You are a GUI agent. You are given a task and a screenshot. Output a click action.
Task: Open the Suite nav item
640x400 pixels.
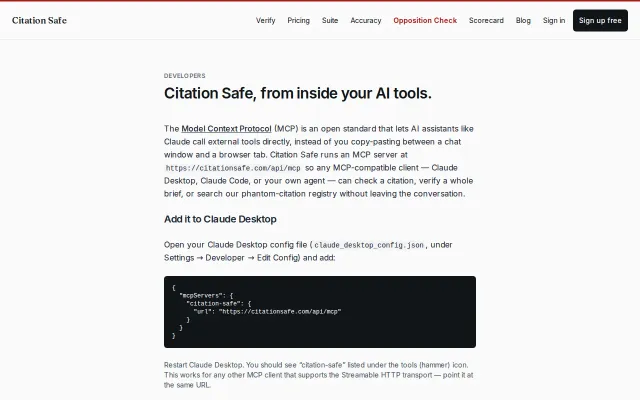point(330,20)
